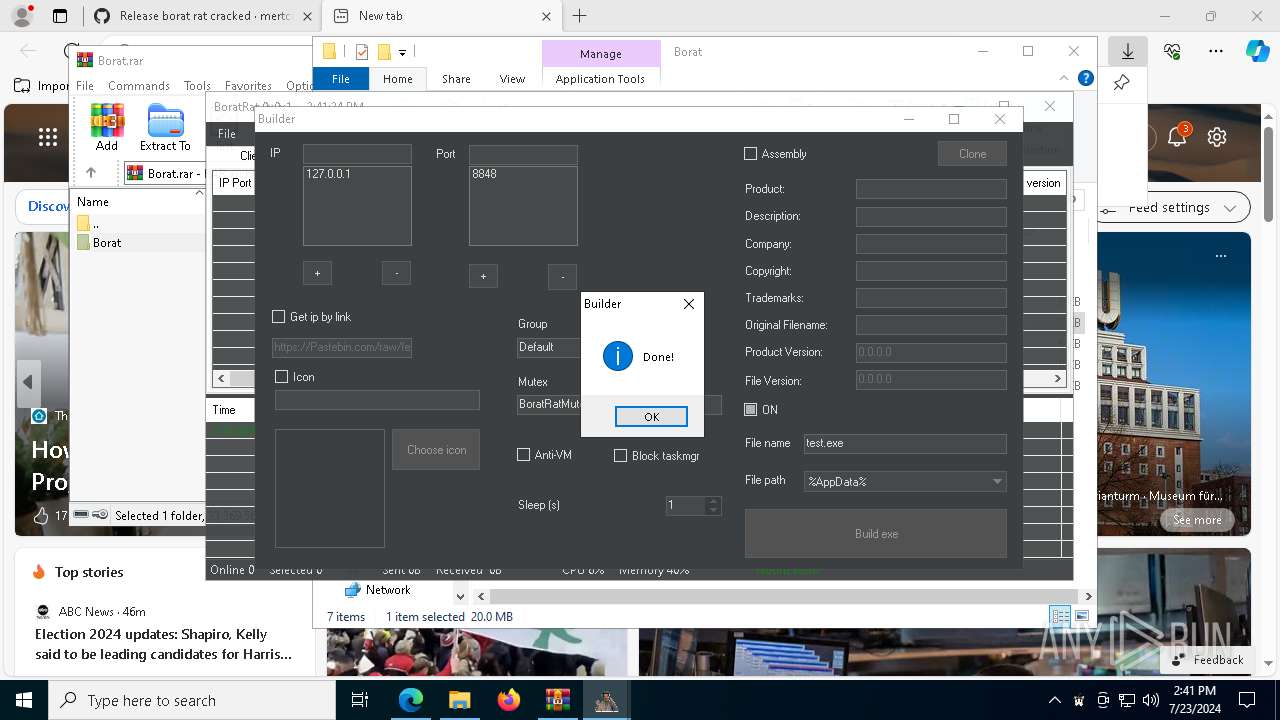
Task: Open the Commands menu in WinRAR
Action: [x=139, y=86]
